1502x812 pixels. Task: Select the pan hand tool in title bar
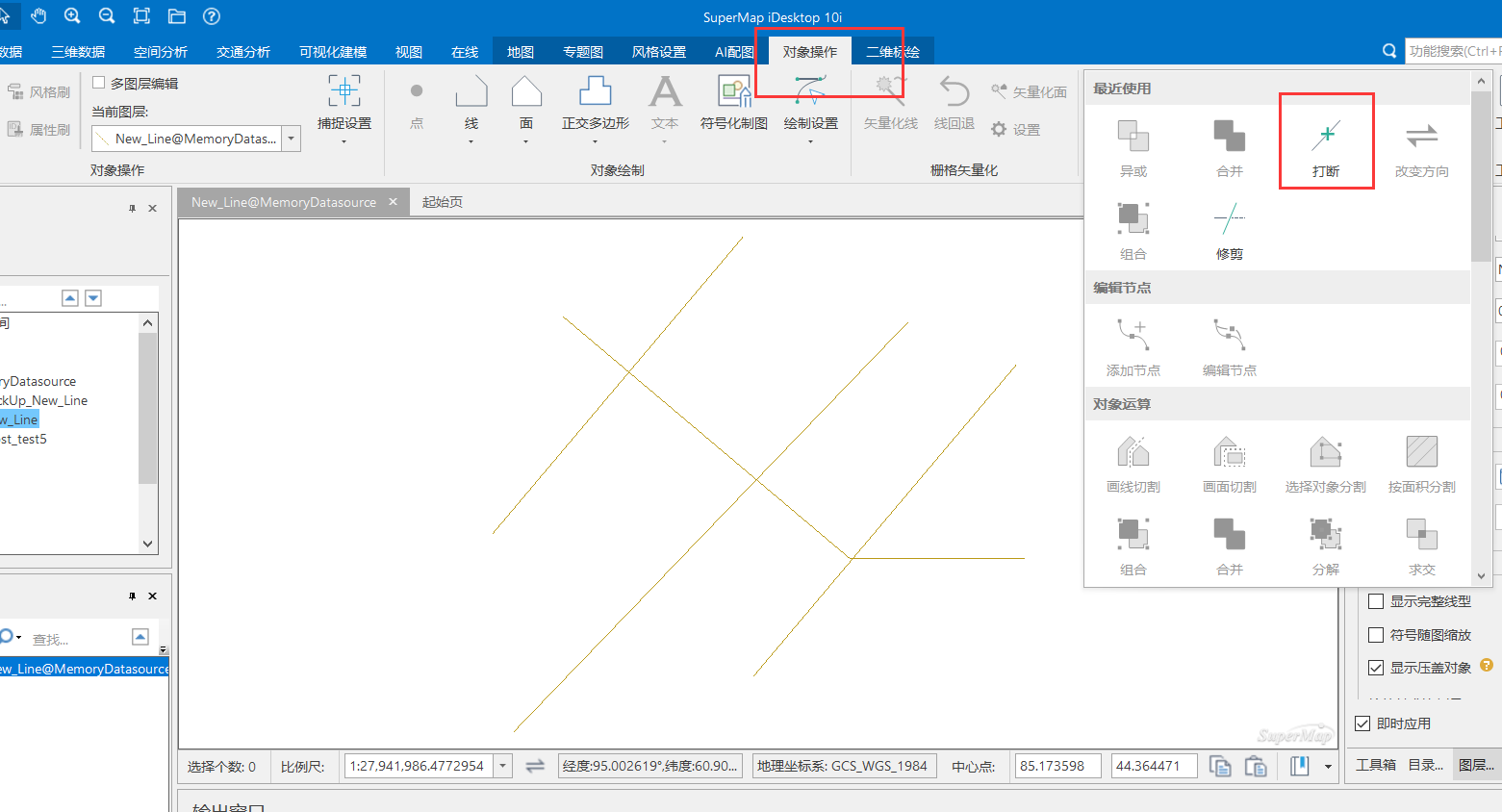tap(38, 16)
